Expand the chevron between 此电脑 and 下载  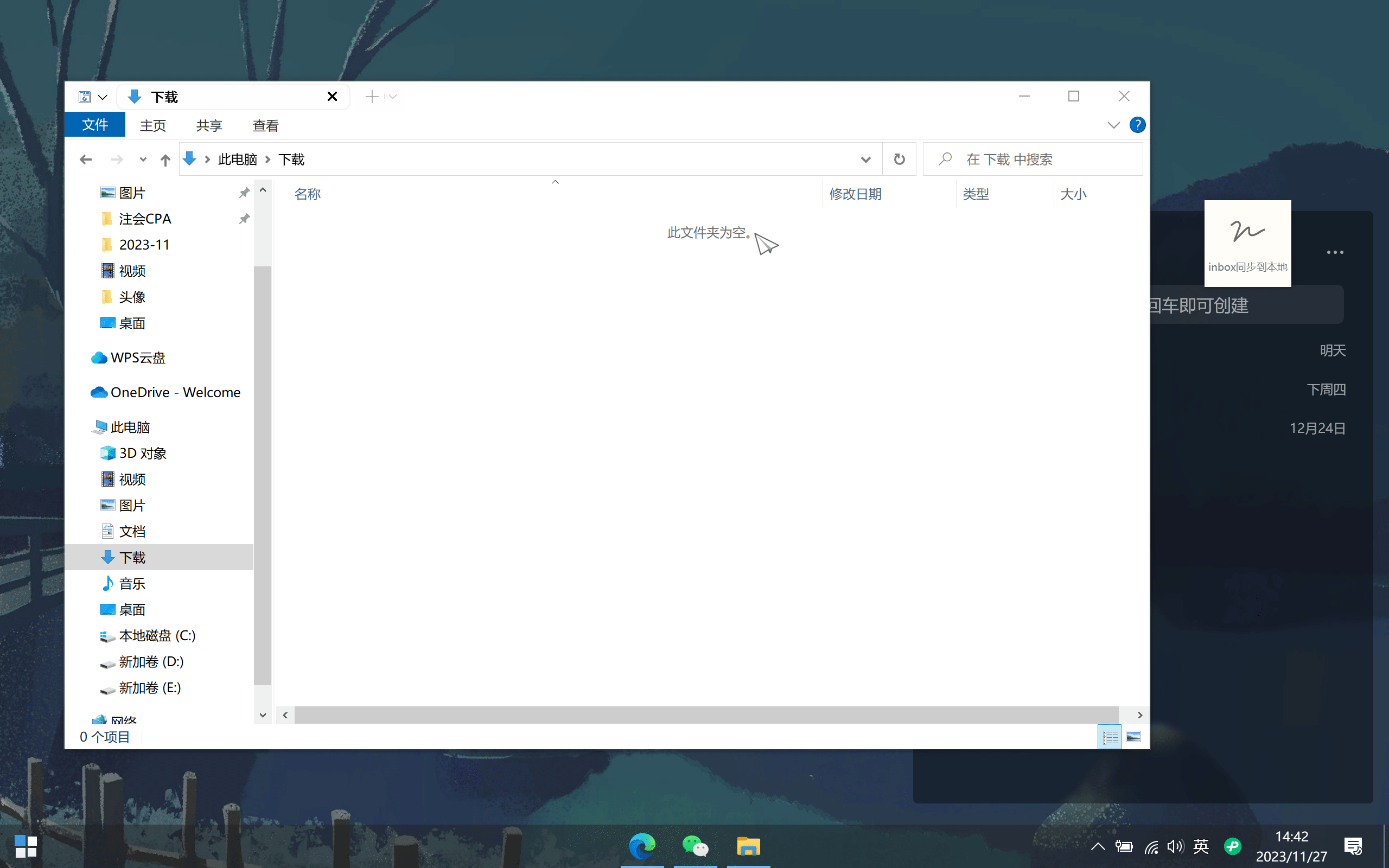267,159
